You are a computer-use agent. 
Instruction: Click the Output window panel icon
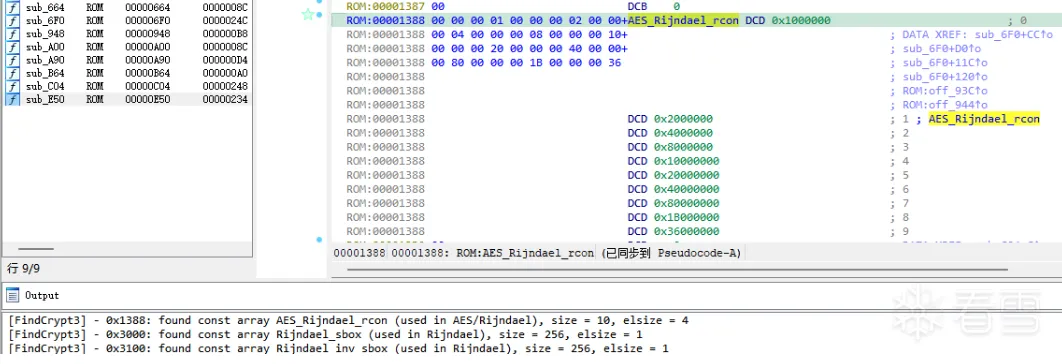[12, 295]
